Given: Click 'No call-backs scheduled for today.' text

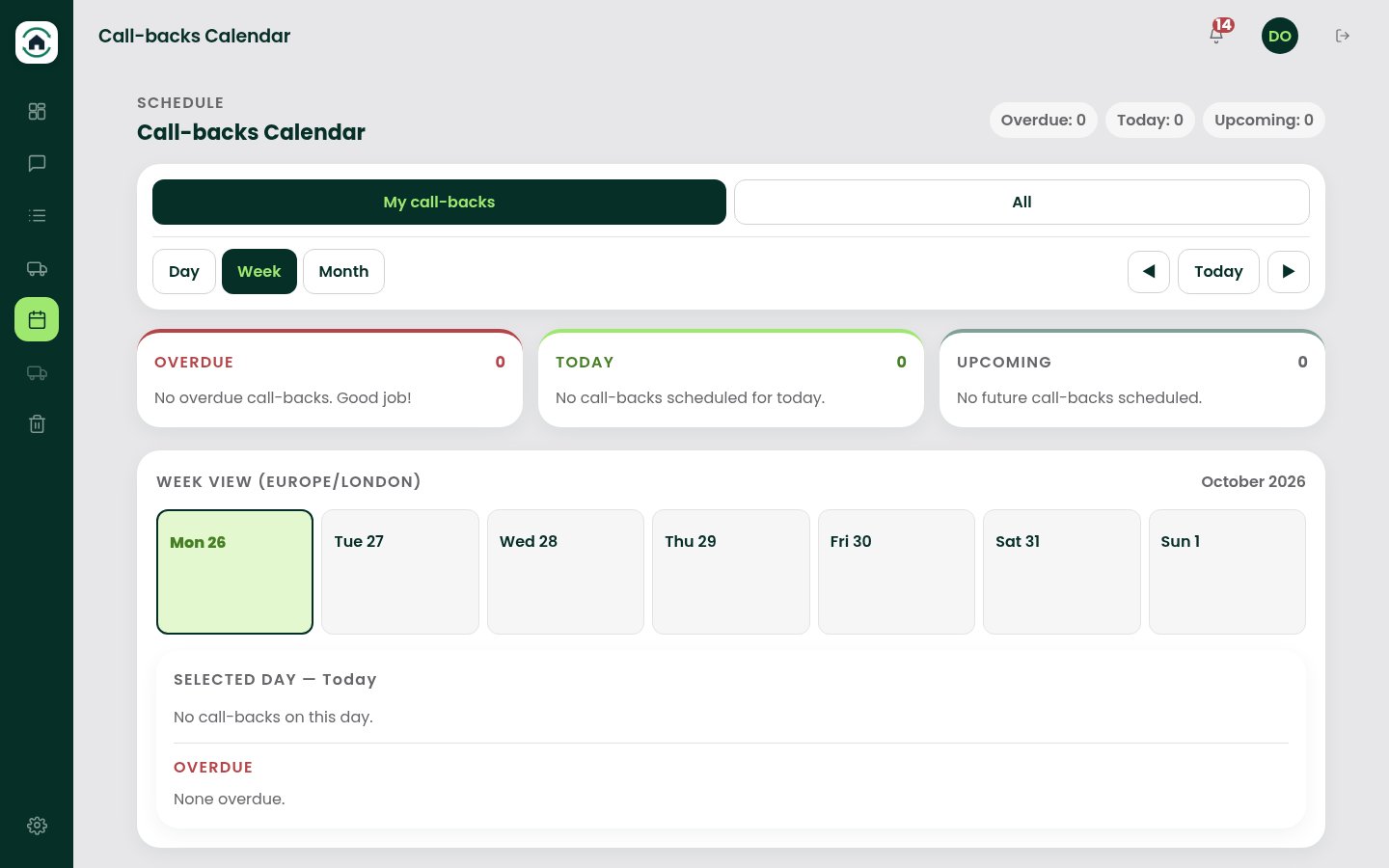Looking at the screenshot, I should pos(690,398).
